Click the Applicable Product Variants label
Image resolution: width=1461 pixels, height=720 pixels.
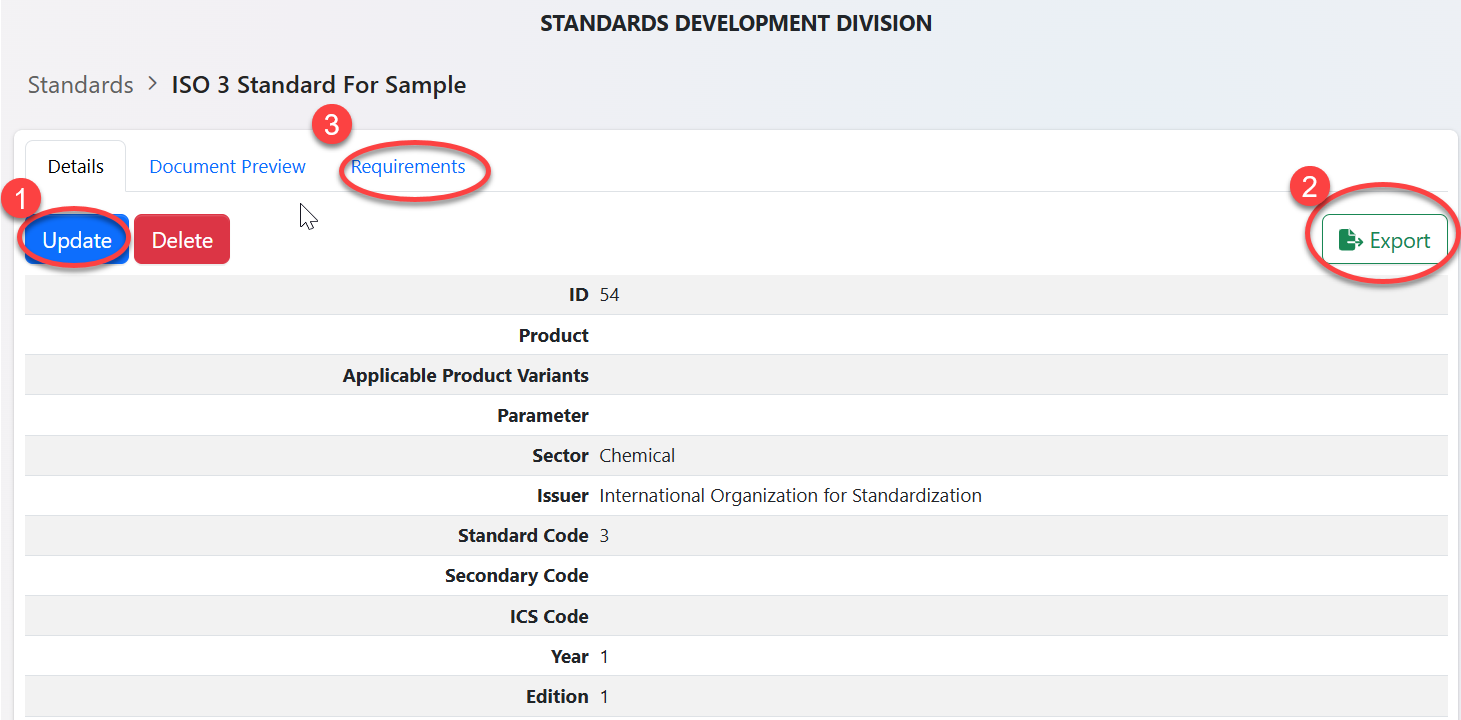pos(465,376)
